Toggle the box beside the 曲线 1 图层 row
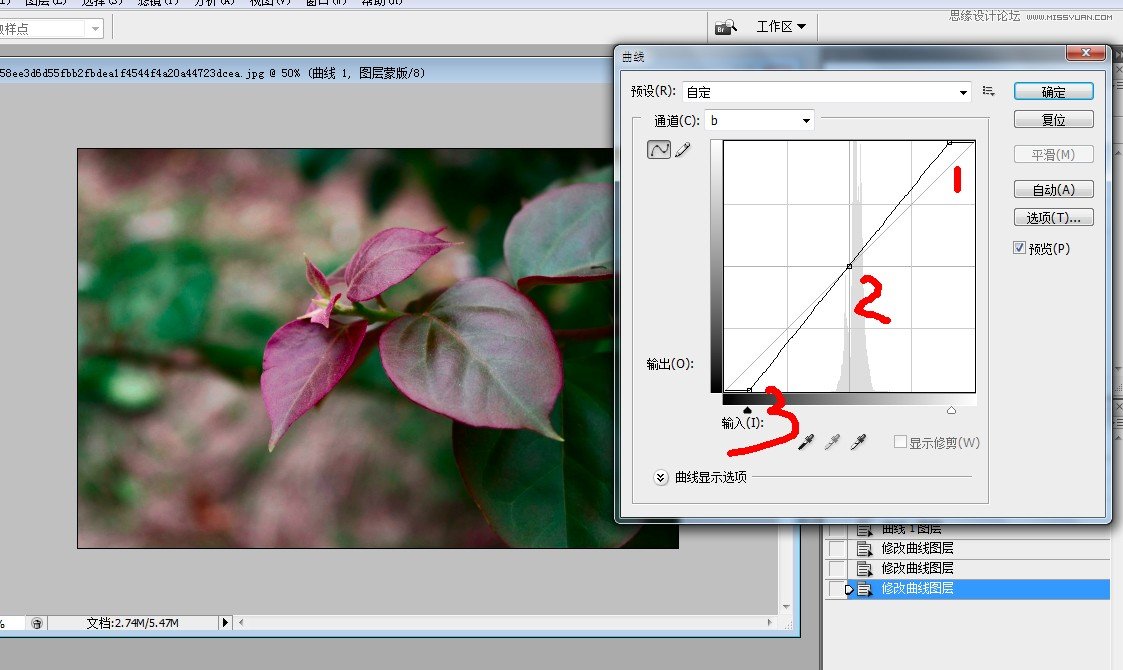Screen dimensions: 1123x670 [836, 530]
